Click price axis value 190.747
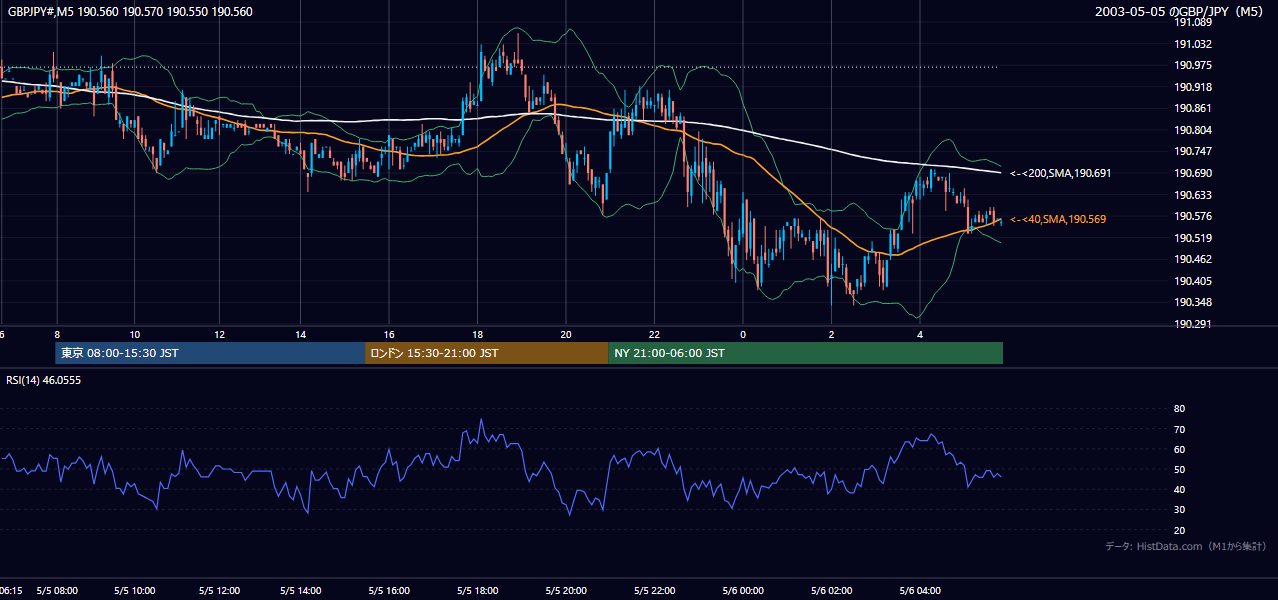Viewport: 1278px width, 600px height. click(x=1193, y=151)
